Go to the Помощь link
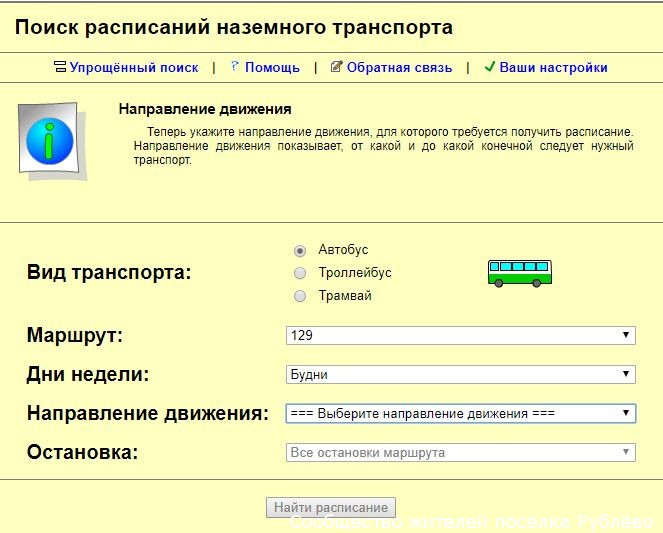The width and height of the screenshot is (663, 533). click(272, 68)
